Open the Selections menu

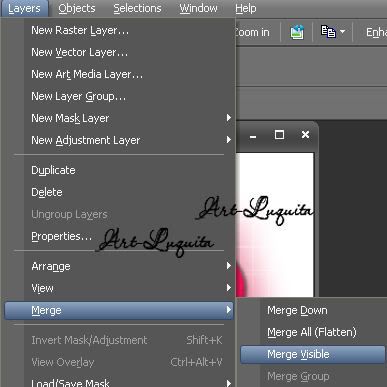[x=137, y=8]
